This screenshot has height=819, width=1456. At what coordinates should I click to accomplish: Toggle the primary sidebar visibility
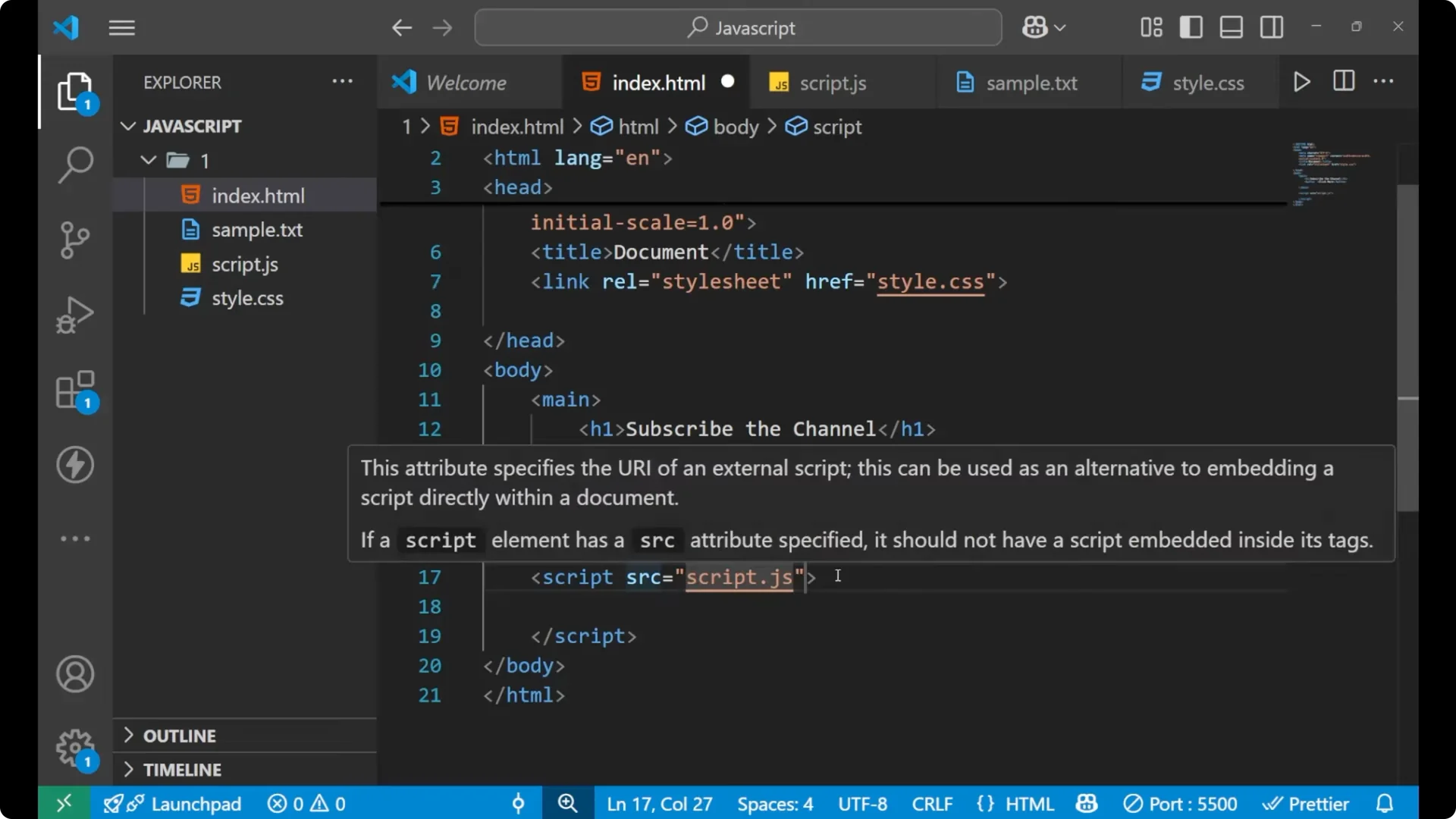(x=1191, y=27)
